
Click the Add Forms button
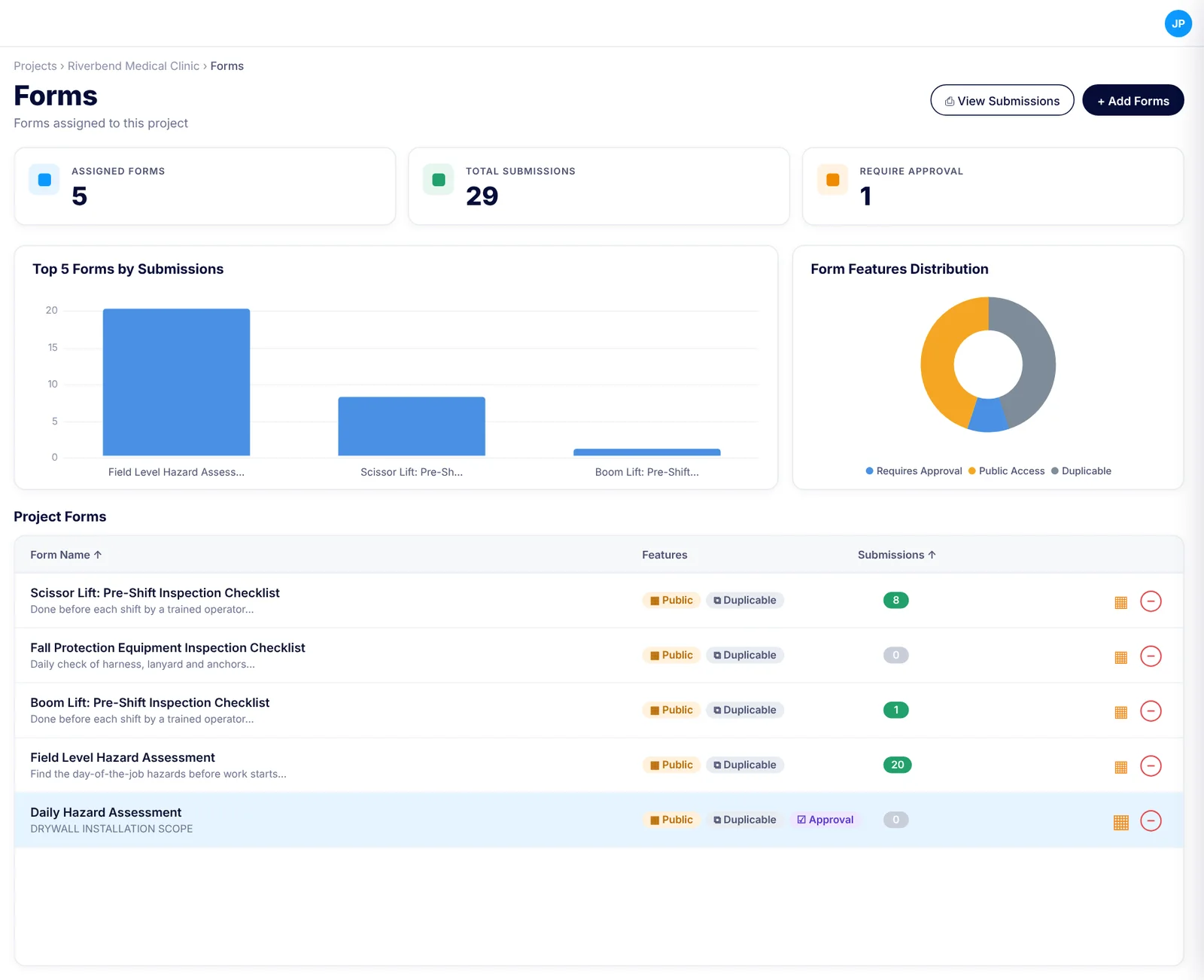coord(1133,100)
